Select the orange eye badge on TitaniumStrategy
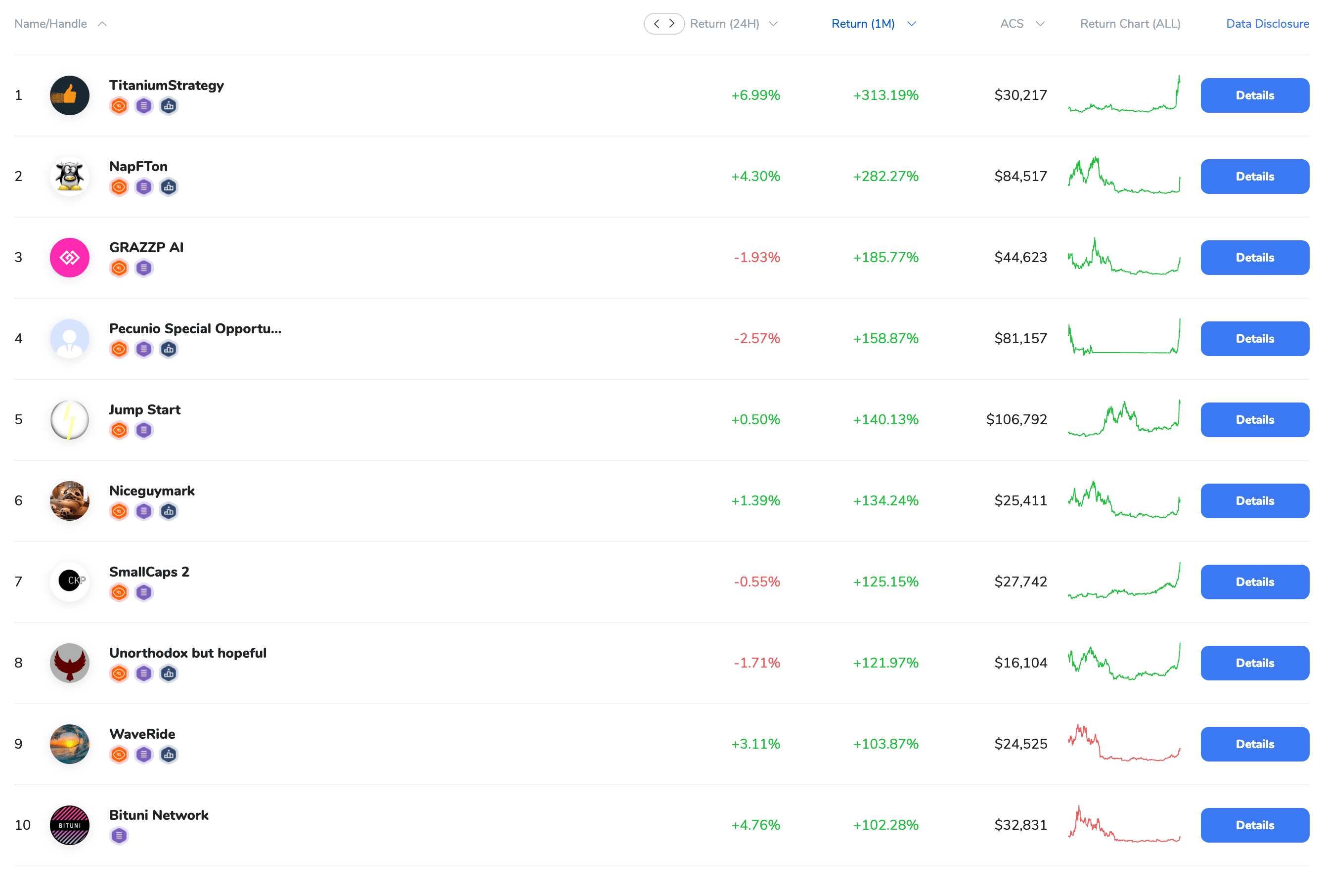Viewport: 1324px width, 896px height. (119, 105)
